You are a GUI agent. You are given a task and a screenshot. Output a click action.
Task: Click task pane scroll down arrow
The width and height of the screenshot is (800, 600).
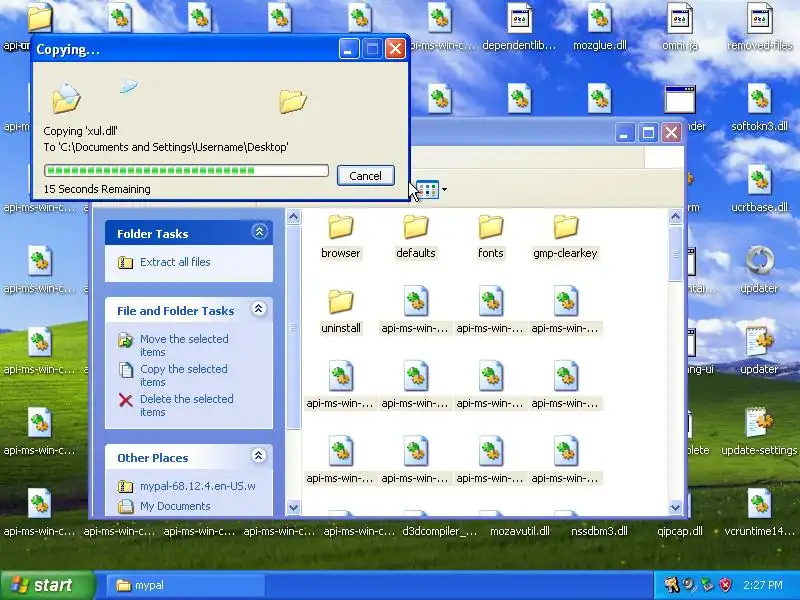(293, 508)
